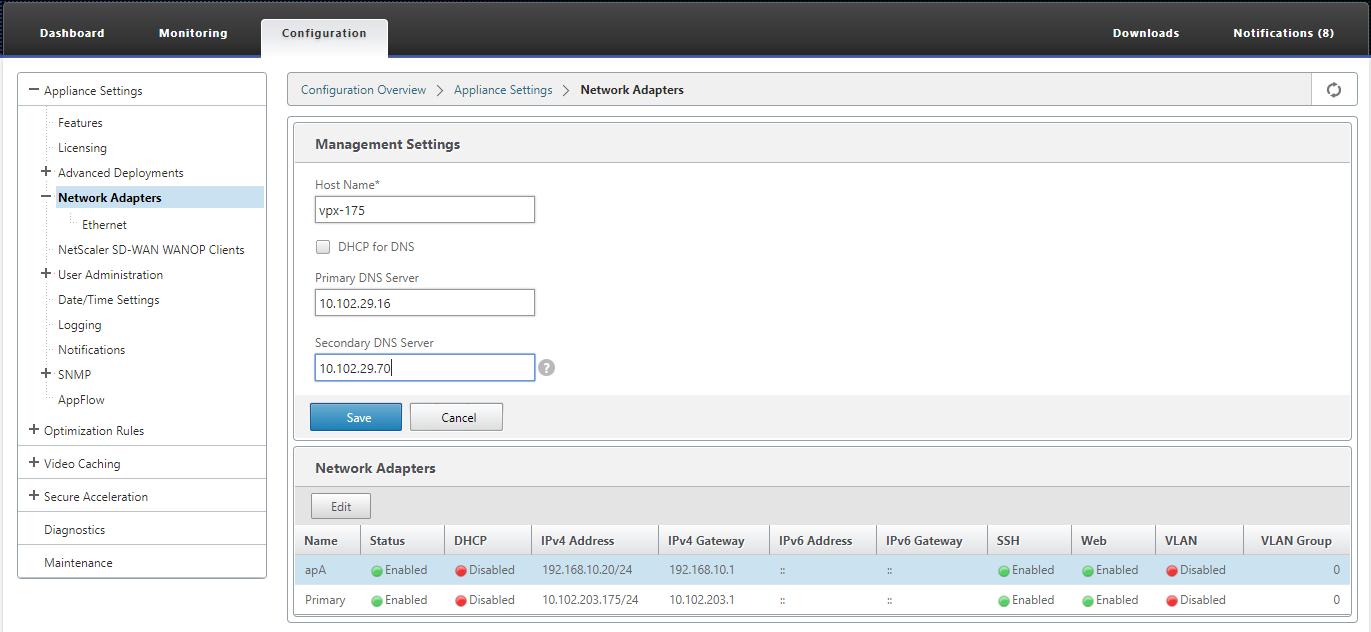Click green SSH enabled icon on apA row
Image resolution: width=1371 pixels, height=632 pixels.
tap(1004, 571)
